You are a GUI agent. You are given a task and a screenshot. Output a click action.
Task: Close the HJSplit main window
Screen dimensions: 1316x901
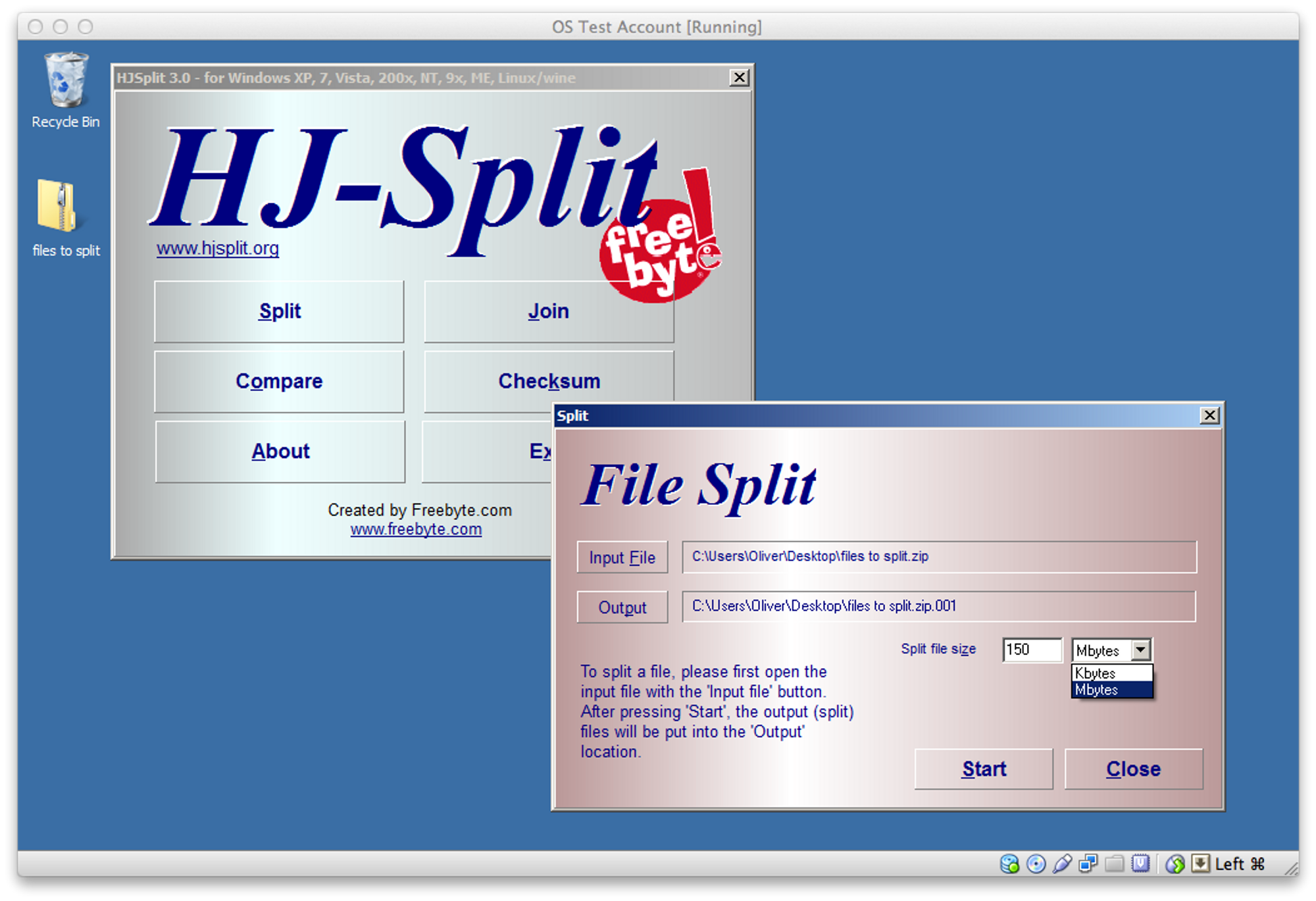click(x=740, y=78)
